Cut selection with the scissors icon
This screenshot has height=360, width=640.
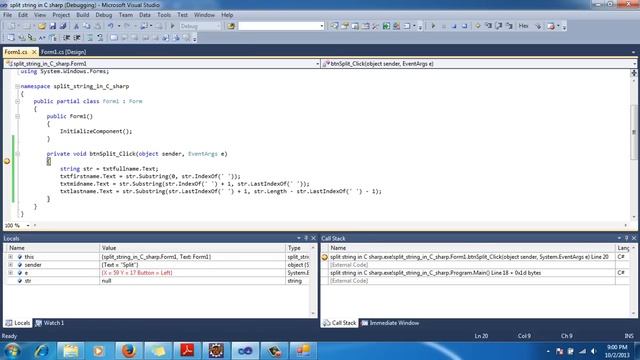click(x=76, y=26)
